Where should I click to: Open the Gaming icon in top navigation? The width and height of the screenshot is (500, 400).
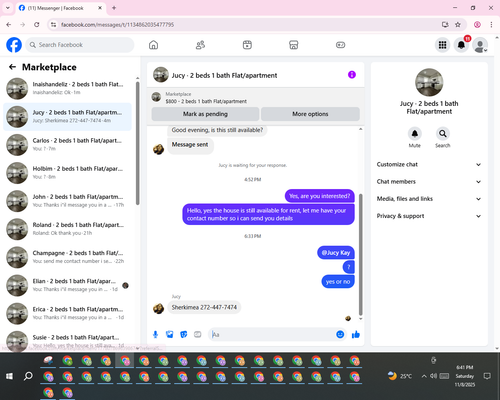(340, 45)
